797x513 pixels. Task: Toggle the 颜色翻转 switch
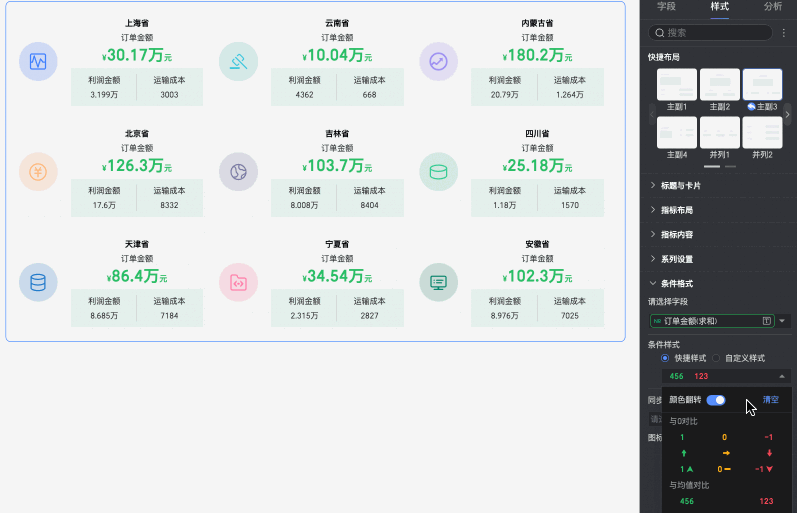pyautogui.click(x=716, y=400)
